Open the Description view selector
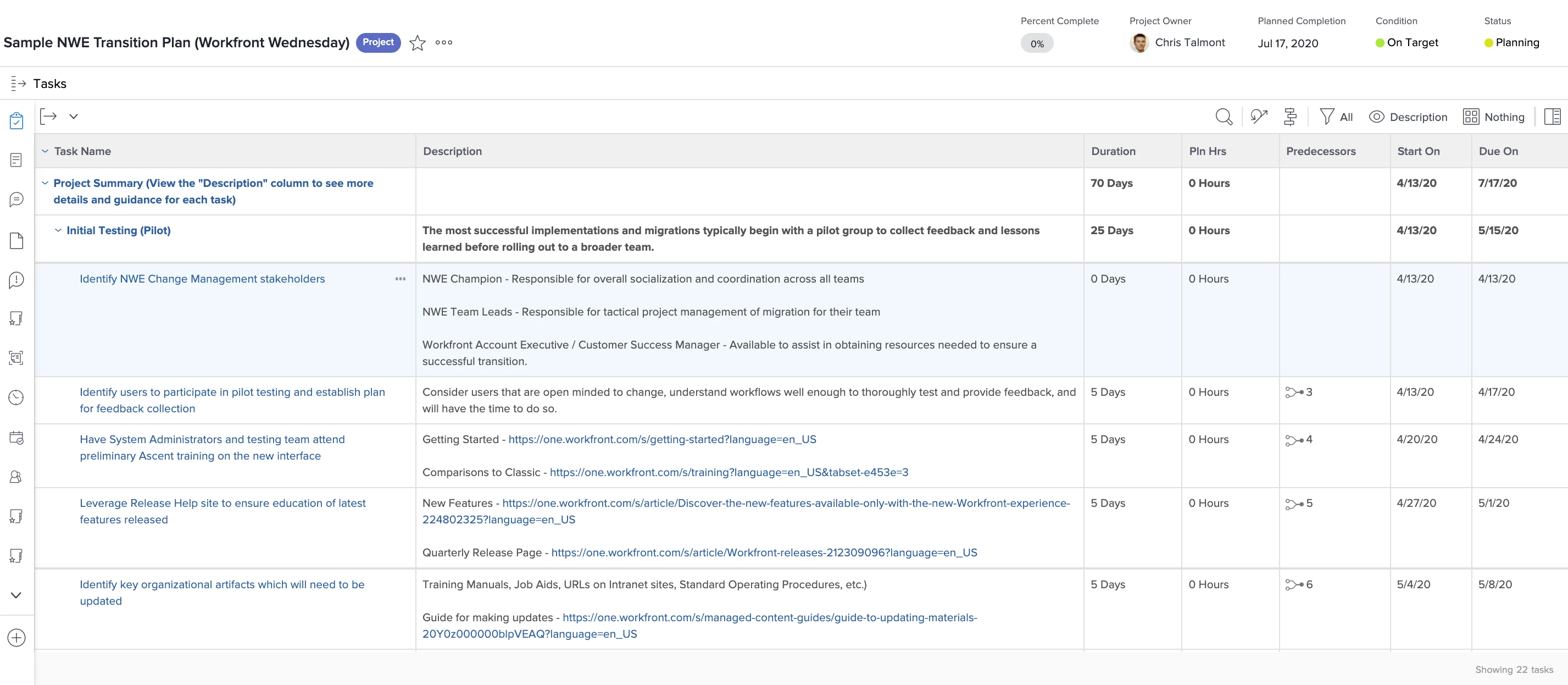The height and width of the screenshot is (685, 1568). 1408,117
